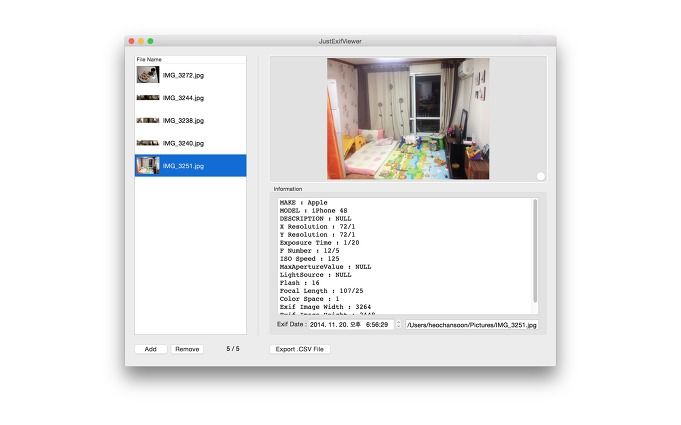Viewport: 681px width, 425px height.
Task: Click the Exif Date stepper arrows
Action: (x=398, y=325)
